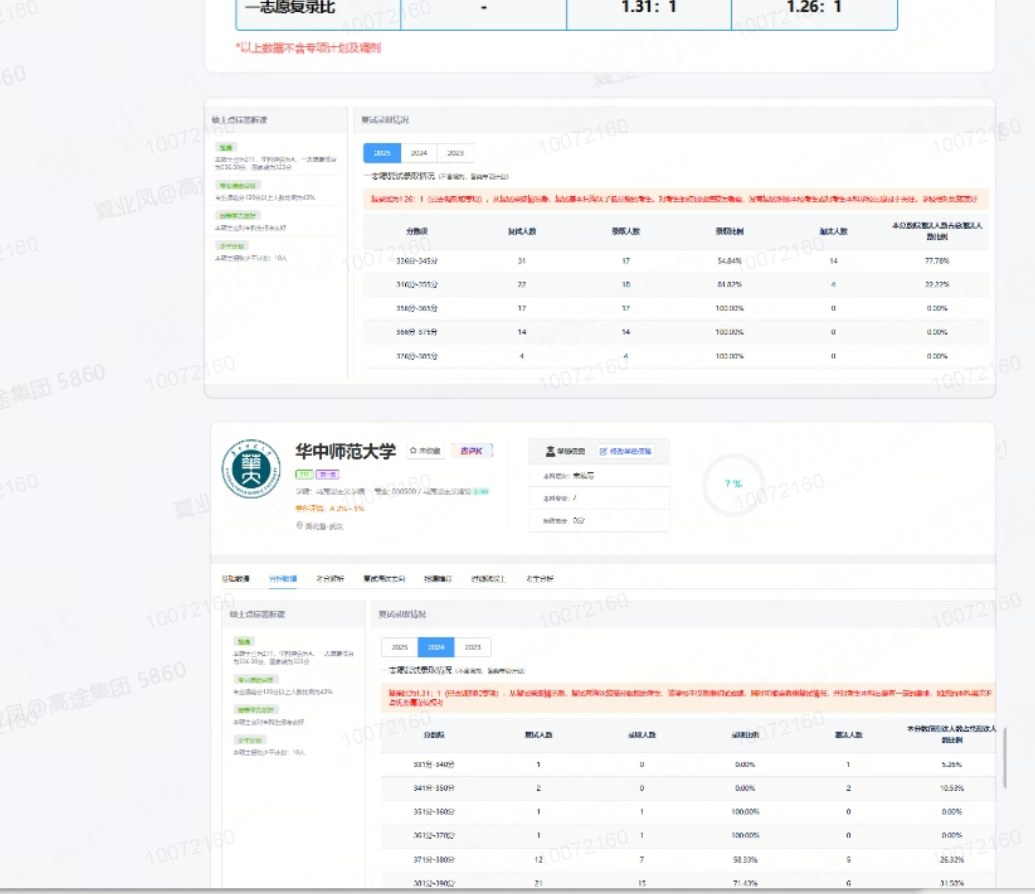Click the 华中师范大学 university logo
1035x894 pixels.
(251, 468)
